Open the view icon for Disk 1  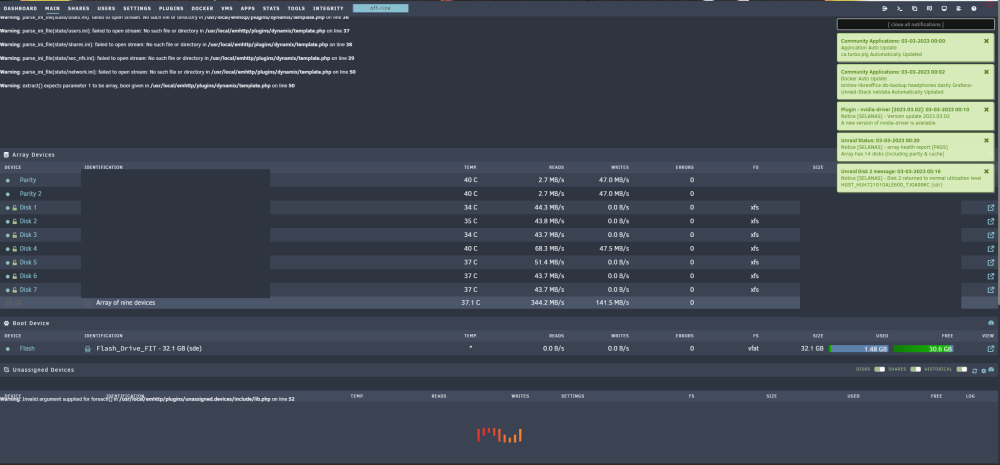pos(990,207)
